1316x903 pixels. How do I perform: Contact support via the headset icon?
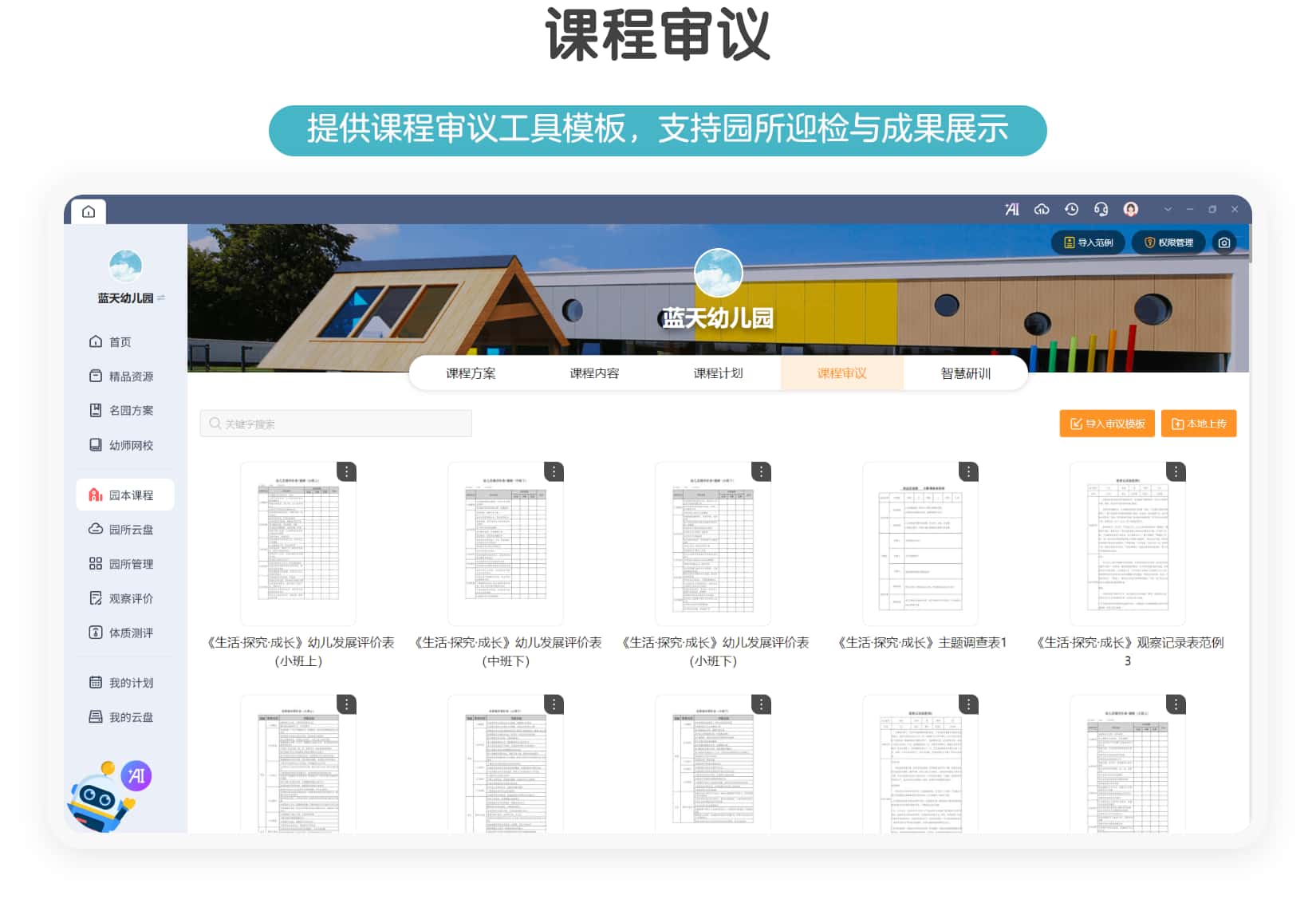pyautogui.click(x=1101, y=209)
